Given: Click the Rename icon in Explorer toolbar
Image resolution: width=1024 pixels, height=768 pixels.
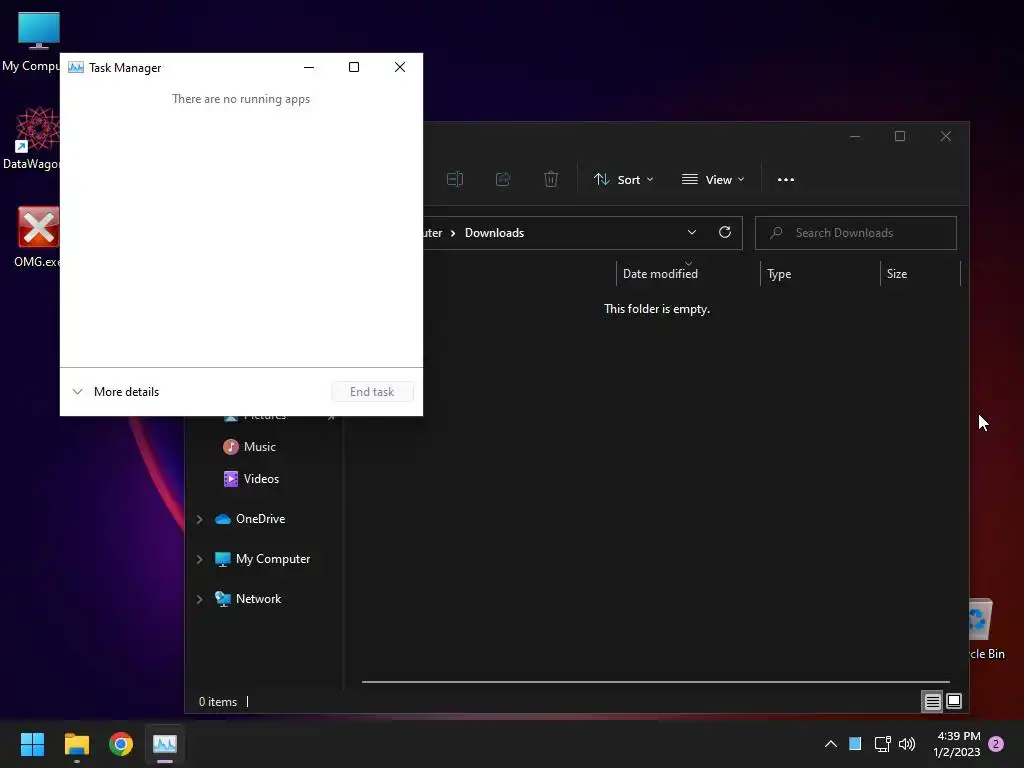Looking at the screenshot, I should (455, 179).
